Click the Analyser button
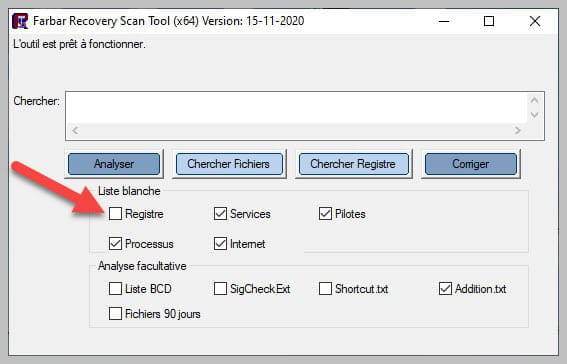Image resolution: width=567 pixels, height=364 pixels. point(114,164)
